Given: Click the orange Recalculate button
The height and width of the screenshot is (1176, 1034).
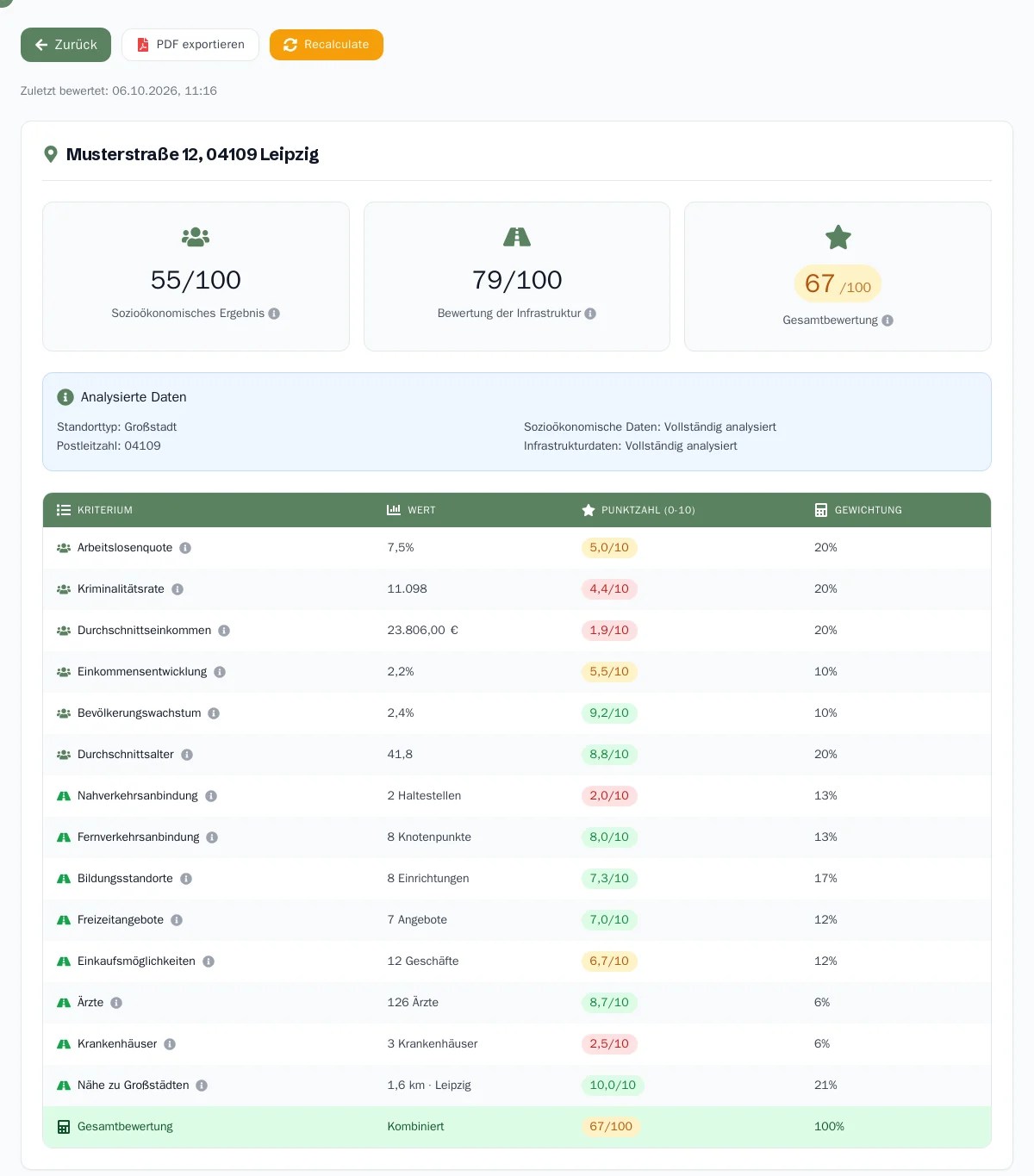Looking at the screenshot, I should [x=327, y=45].
